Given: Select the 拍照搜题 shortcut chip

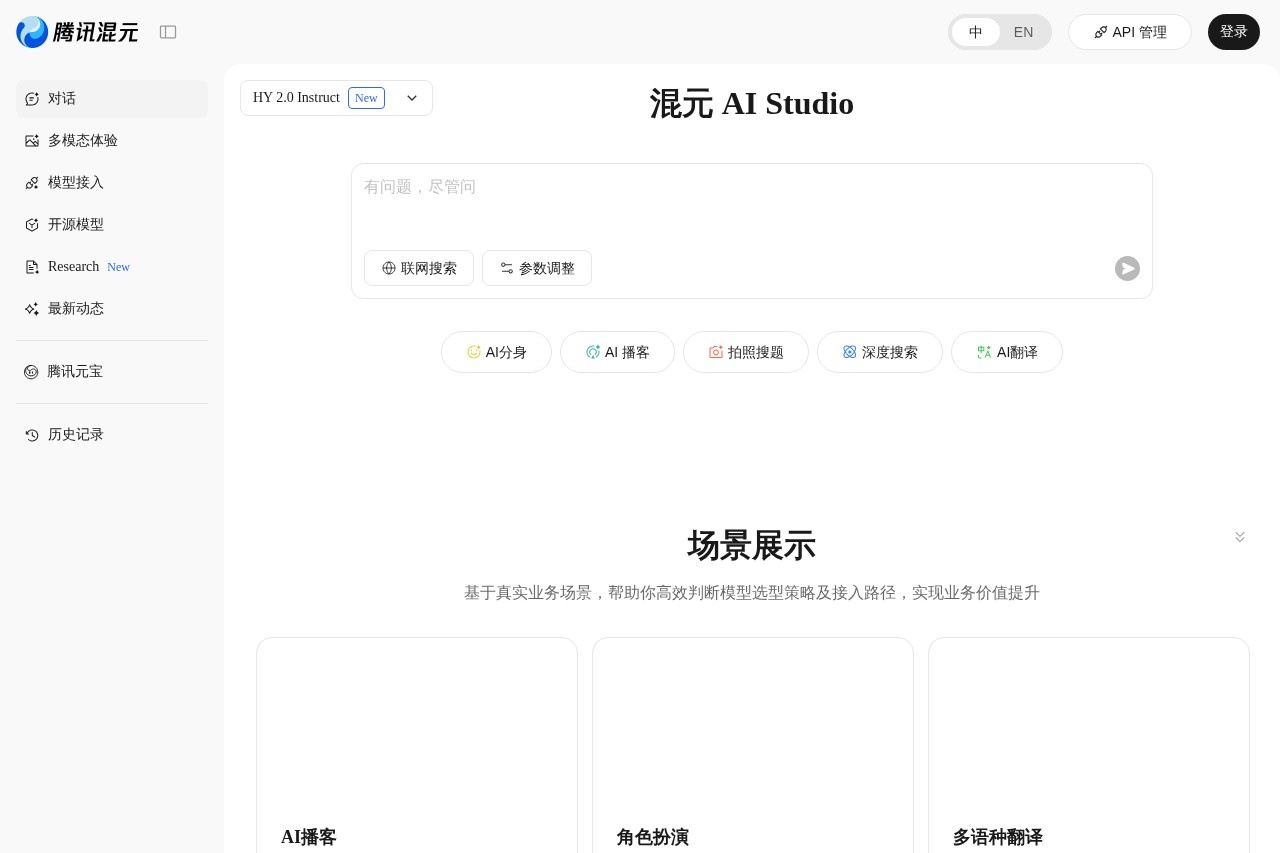Looking at the screenshot, I should coord(746,352).
